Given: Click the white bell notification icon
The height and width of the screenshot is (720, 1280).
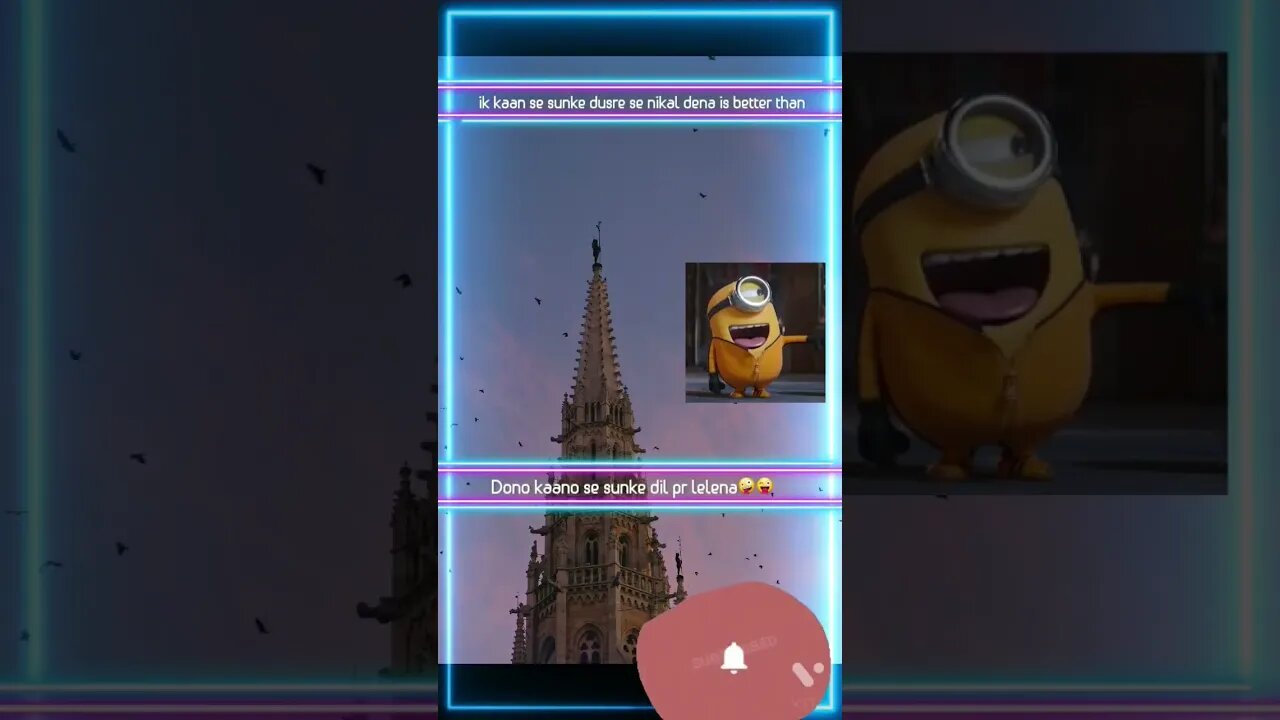Looking at the screenshot, I should point(734,658).
